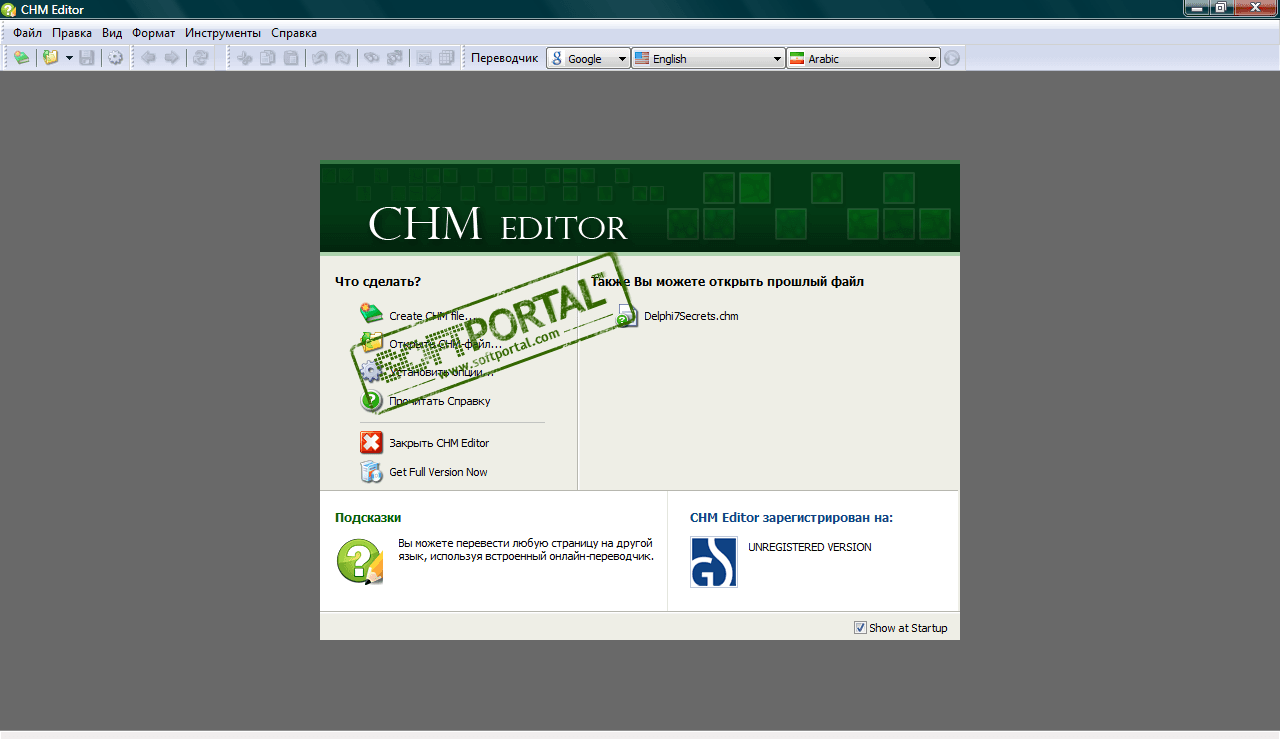The height and width of the screenshot is (740, 1280).
Task: Click the refresh toolbar icon
Action: (x=200, y=58)
